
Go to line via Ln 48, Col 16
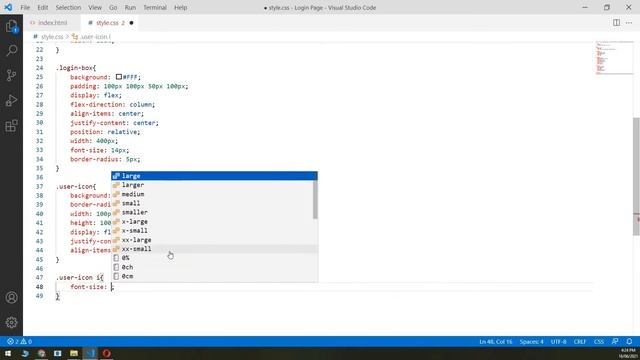click(496, 342)
